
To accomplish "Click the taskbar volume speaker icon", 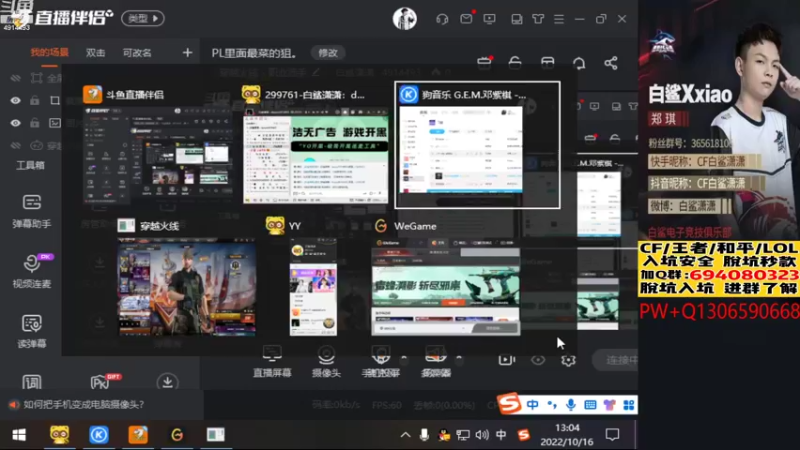I will [482, 435].
